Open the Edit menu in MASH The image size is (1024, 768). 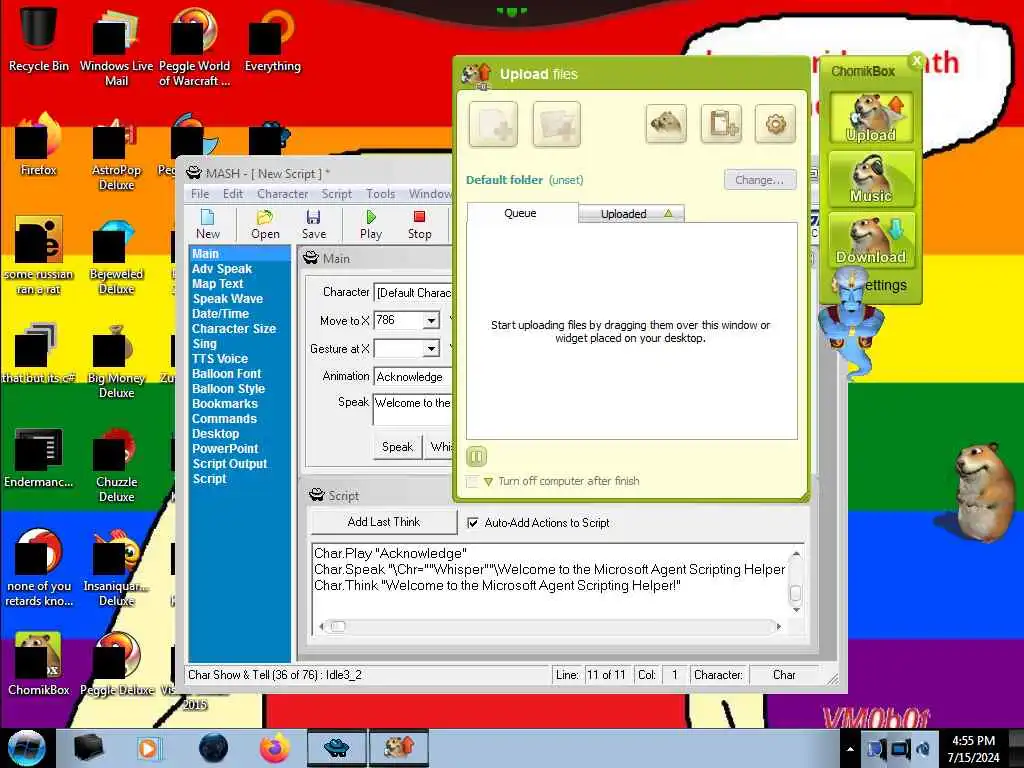point(232,194)
